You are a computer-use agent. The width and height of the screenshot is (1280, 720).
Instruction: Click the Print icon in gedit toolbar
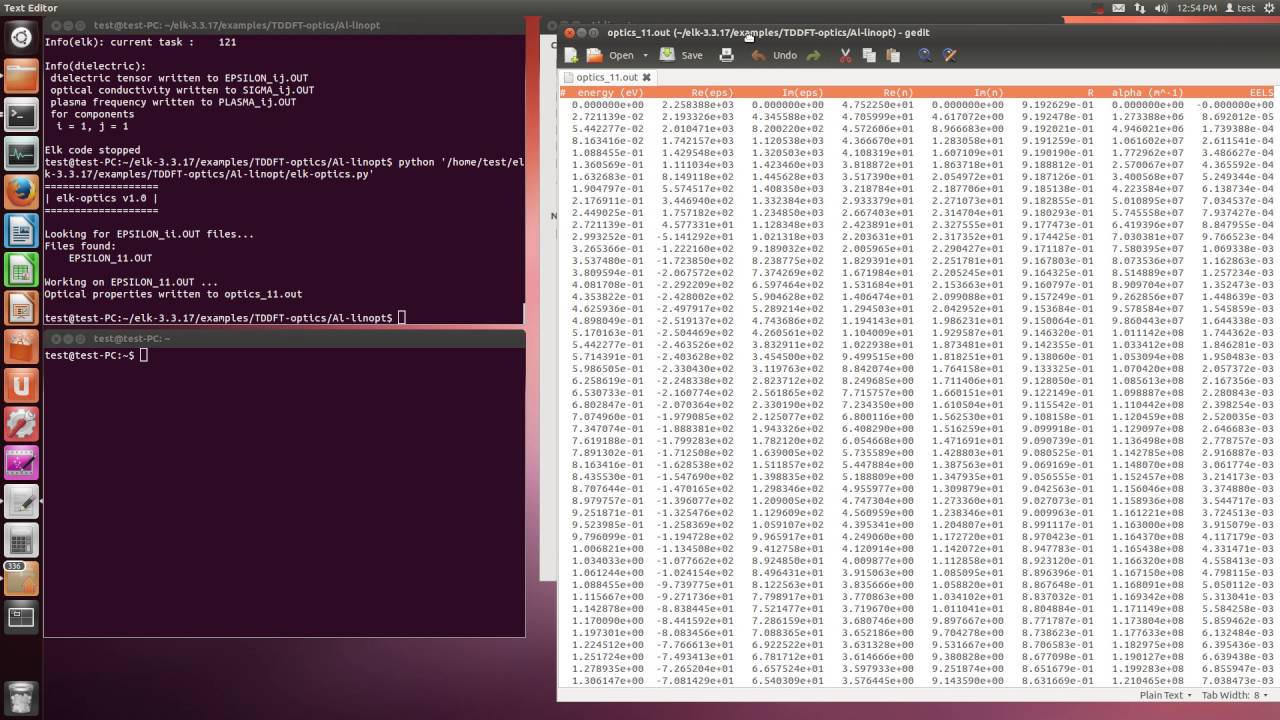(727, 55)
